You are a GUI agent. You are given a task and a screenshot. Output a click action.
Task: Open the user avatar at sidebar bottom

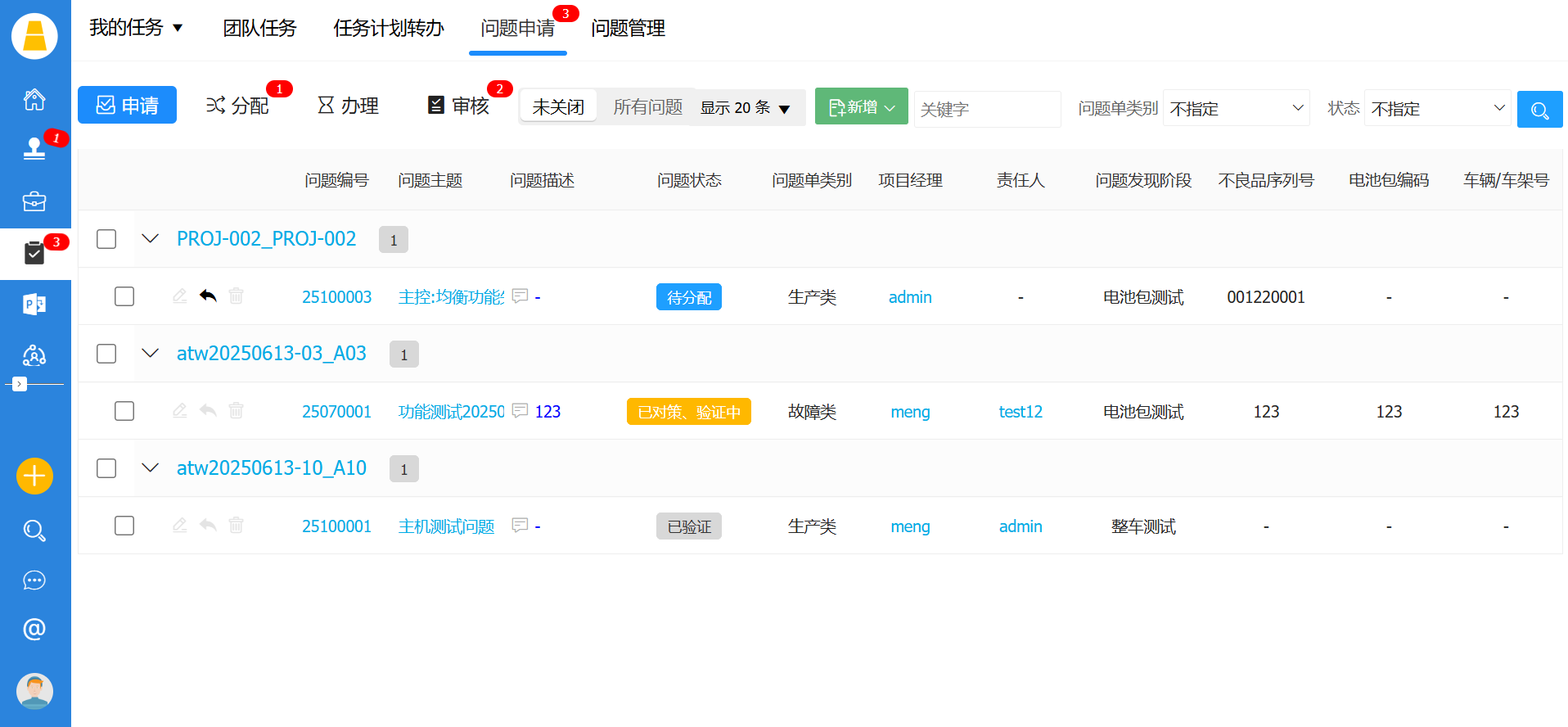(34, 691)
